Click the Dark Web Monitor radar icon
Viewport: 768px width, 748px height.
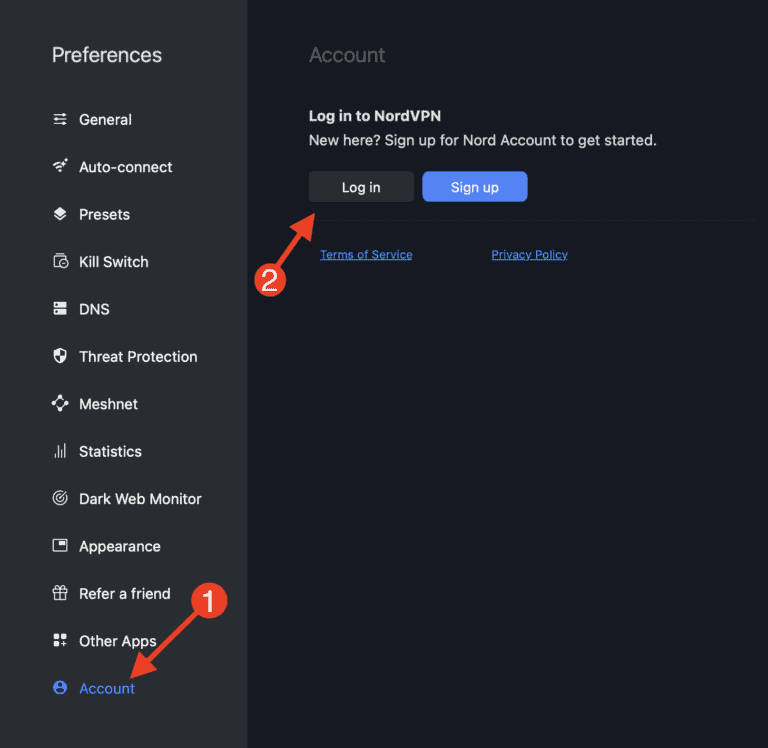tap(60, 498)
